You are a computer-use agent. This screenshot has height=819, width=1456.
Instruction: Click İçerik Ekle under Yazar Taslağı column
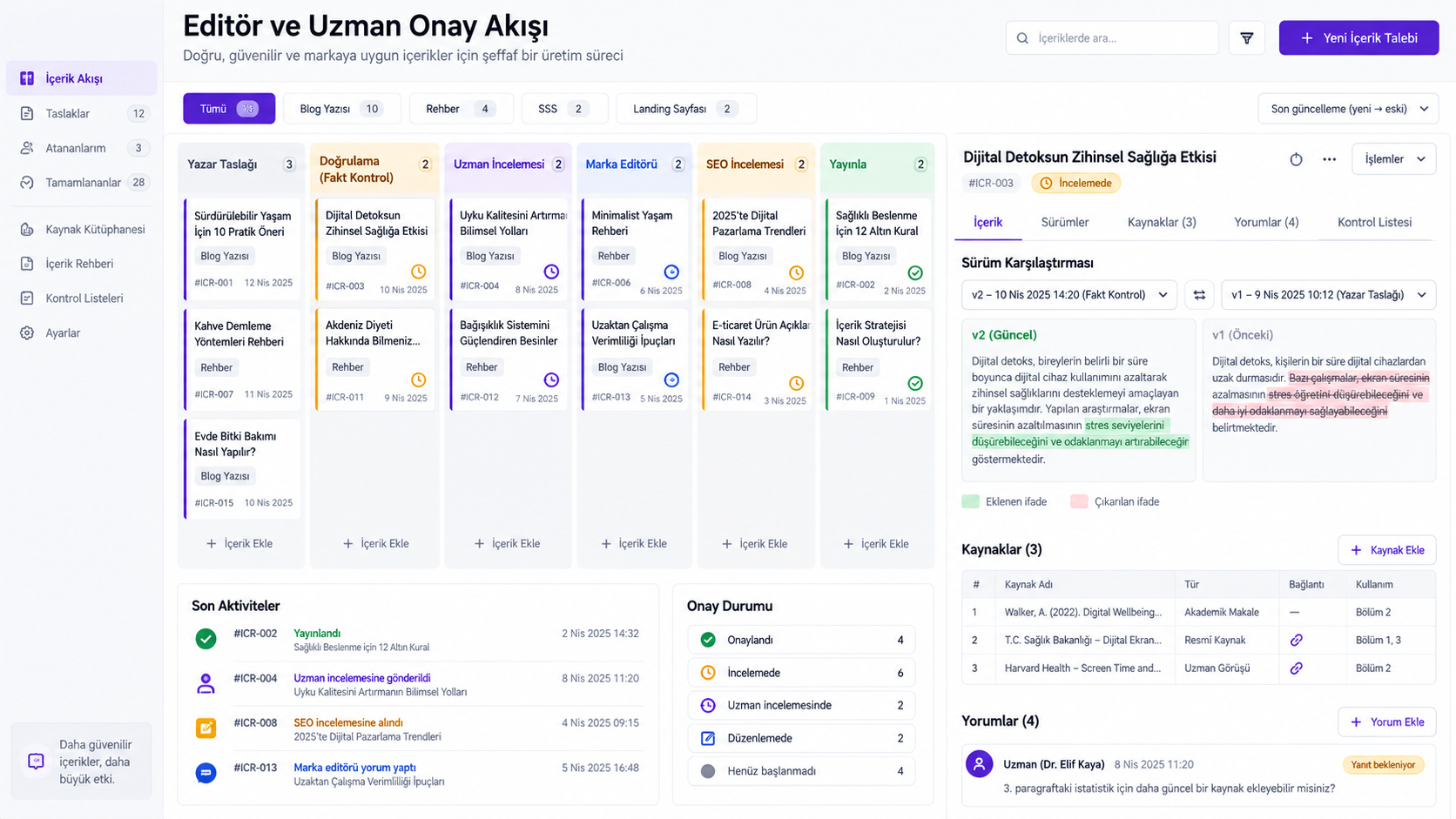point(239,543)
